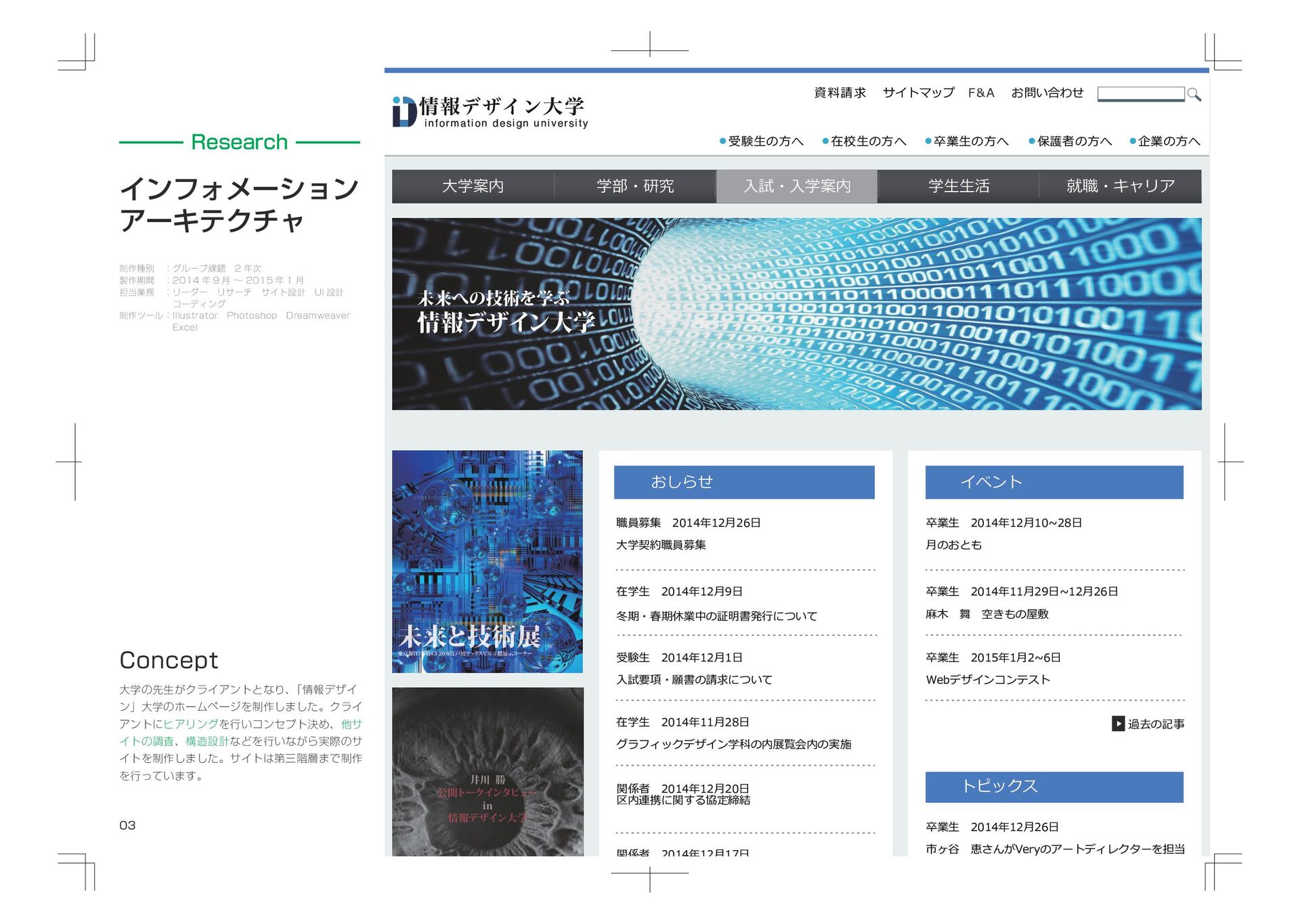Click the university logo icon

[x=404, y=112]
